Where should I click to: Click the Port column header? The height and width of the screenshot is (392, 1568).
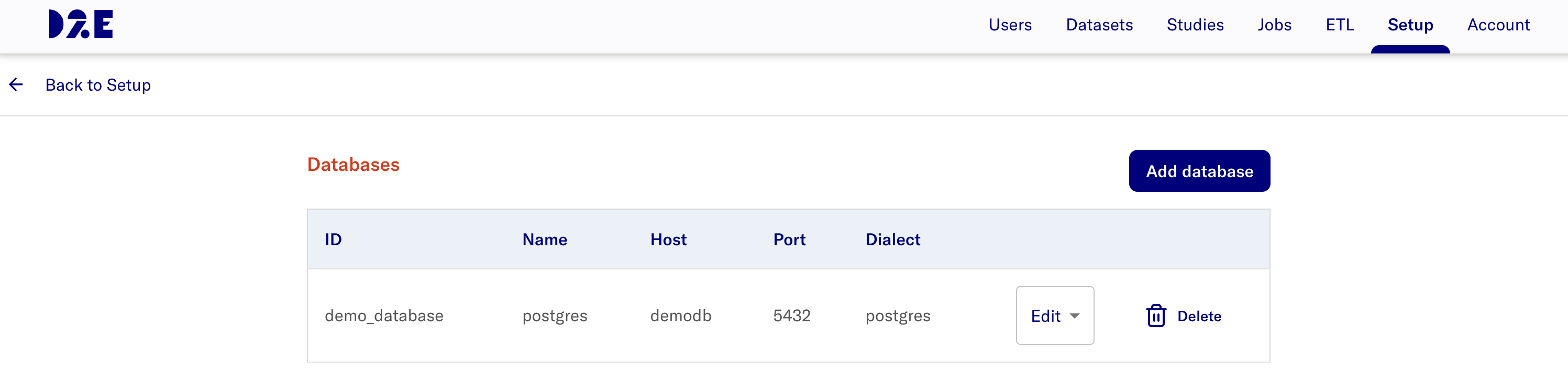789,239
